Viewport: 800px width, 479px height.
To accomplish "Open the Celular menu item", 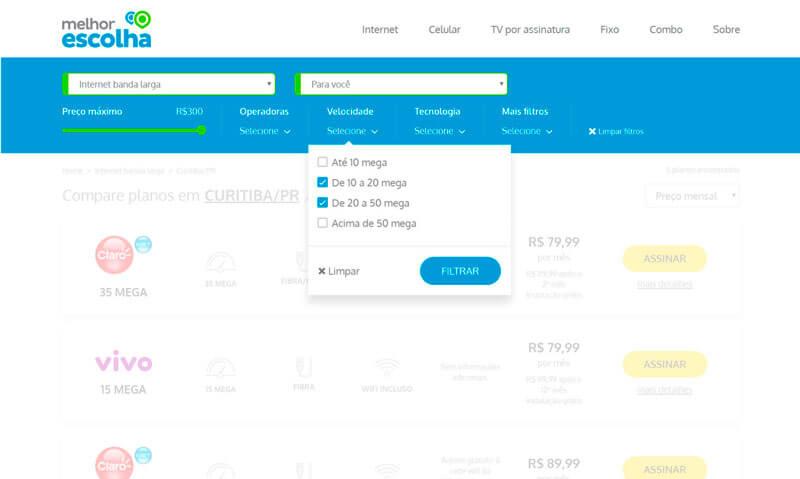I will coord(444,30).
